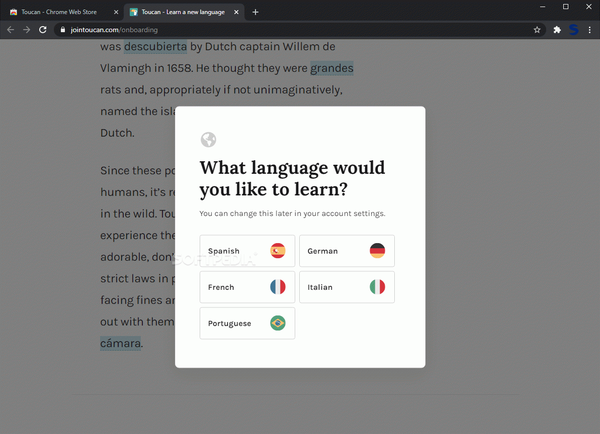Screen dimensions: 600x434
Task: Click the globe icon in the dialog
Action: point(209,140)
